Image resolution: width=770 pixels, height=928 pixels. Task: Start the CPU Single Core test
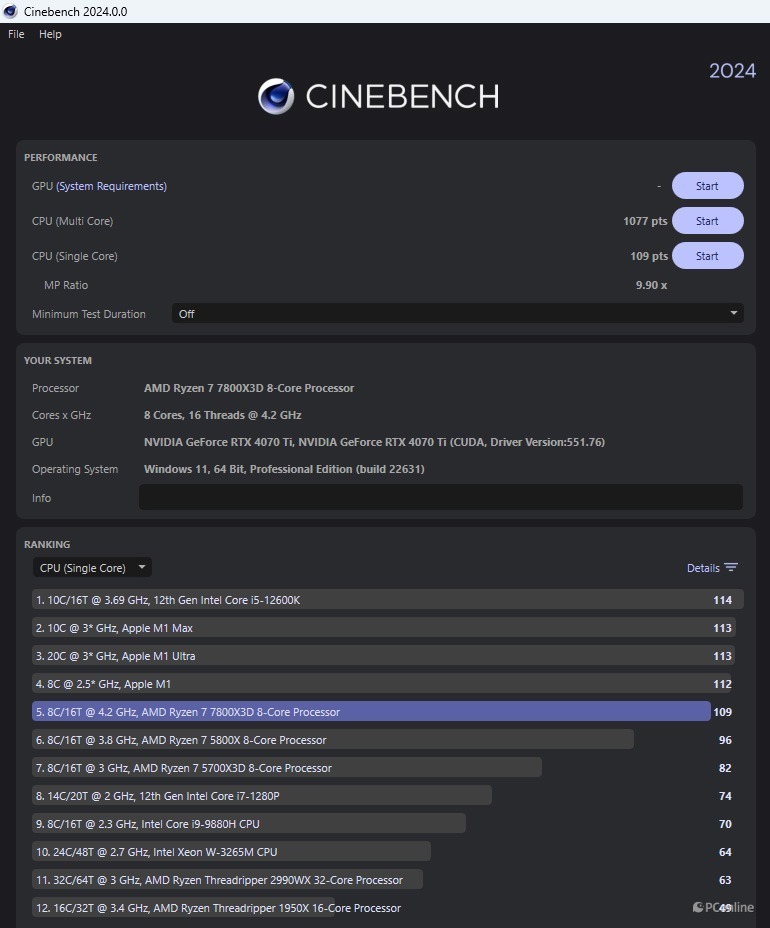pyautogui.click(x=707, y=256)
